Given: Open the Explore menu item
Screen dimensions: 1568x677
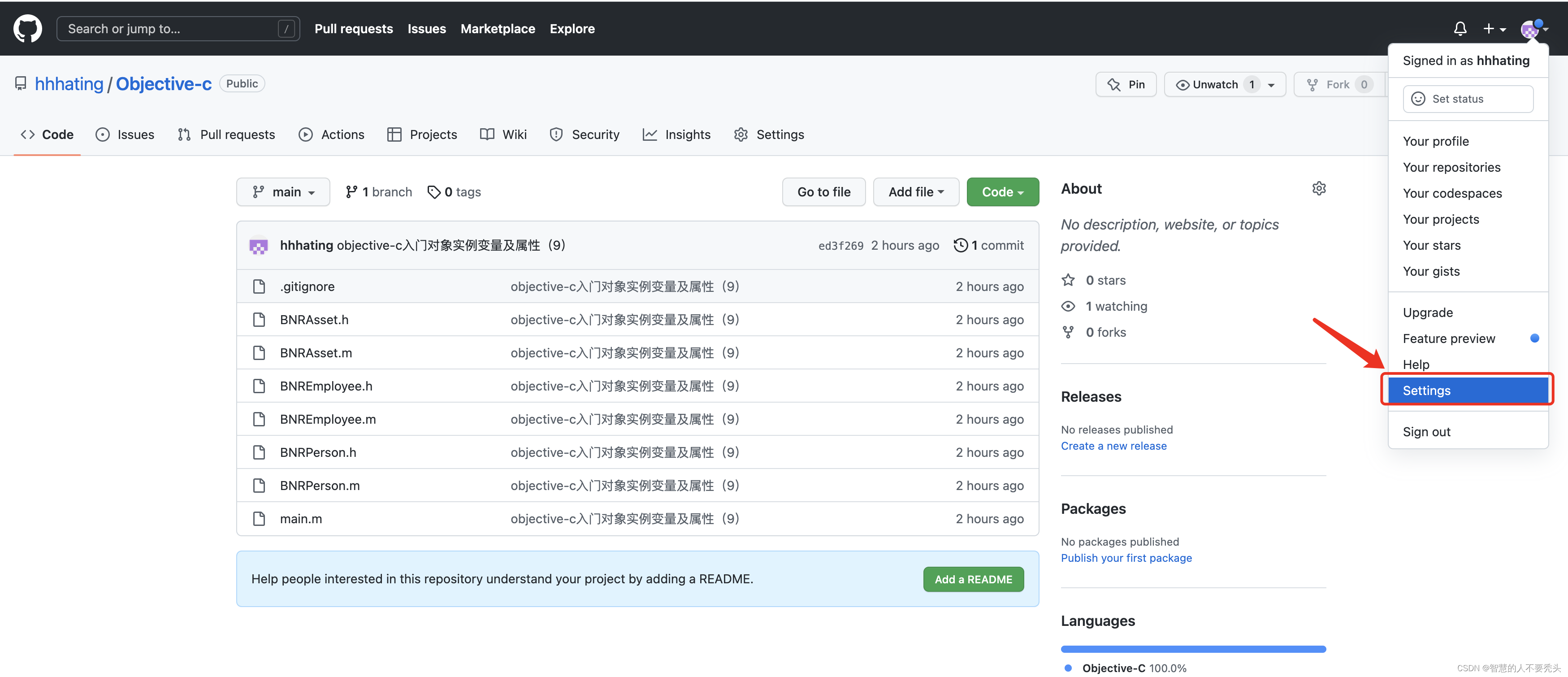Looking at the screenshot, I should [x=572, y=29].
